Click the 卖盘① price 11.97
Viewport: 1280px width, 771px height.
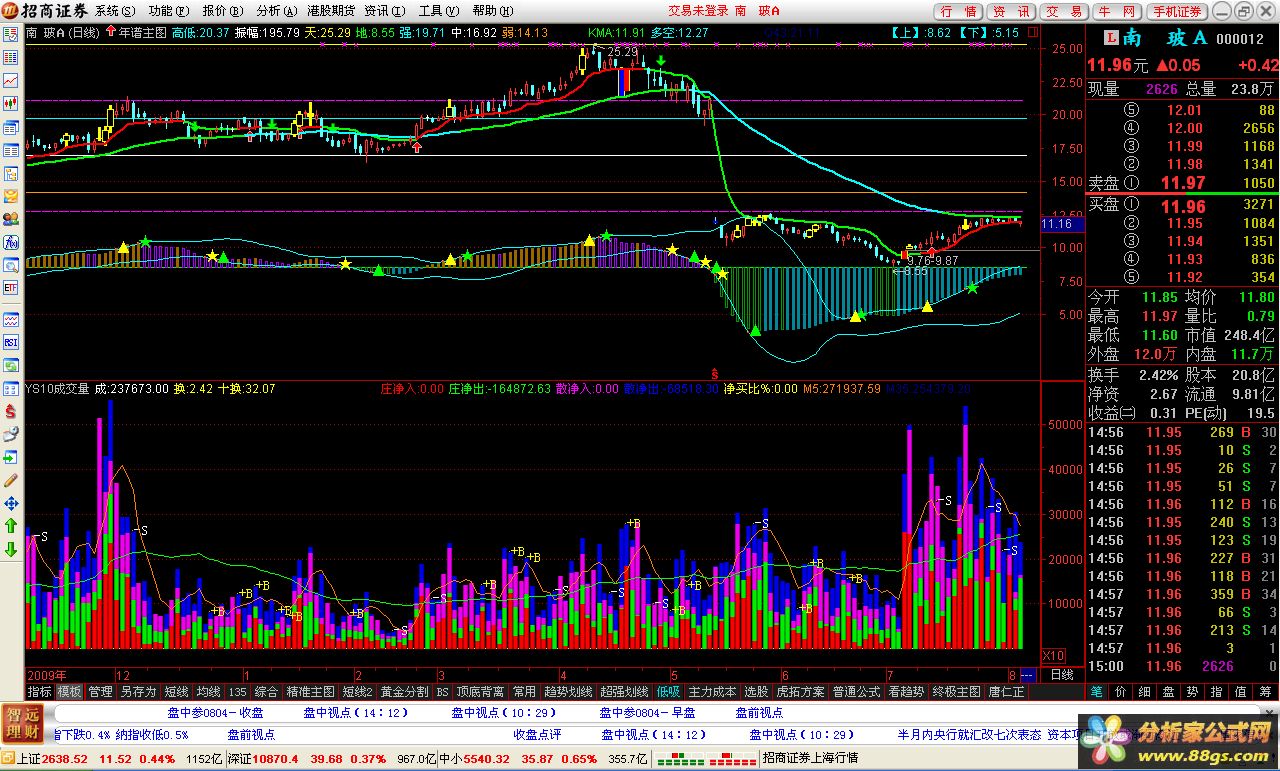1183,183
